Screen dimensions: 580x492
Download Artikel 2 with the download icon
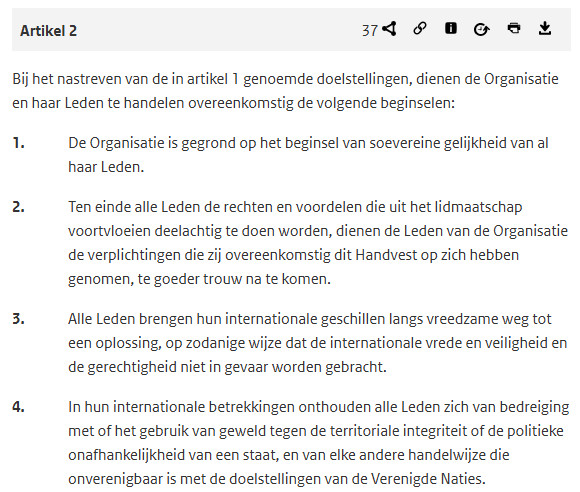click(x=545, y=28)
